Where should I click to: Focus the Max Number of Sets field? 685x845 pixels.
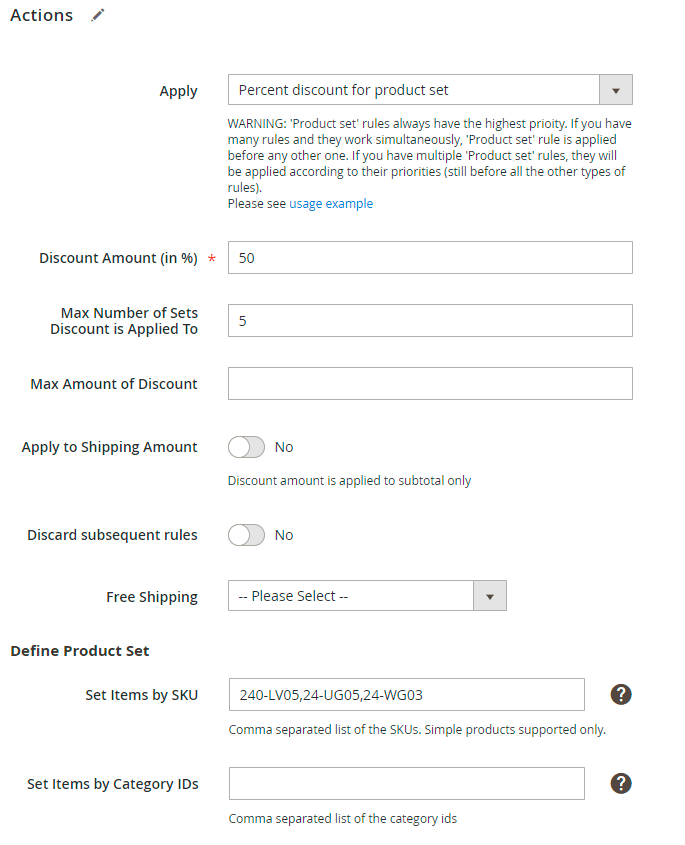pos(430,320)
